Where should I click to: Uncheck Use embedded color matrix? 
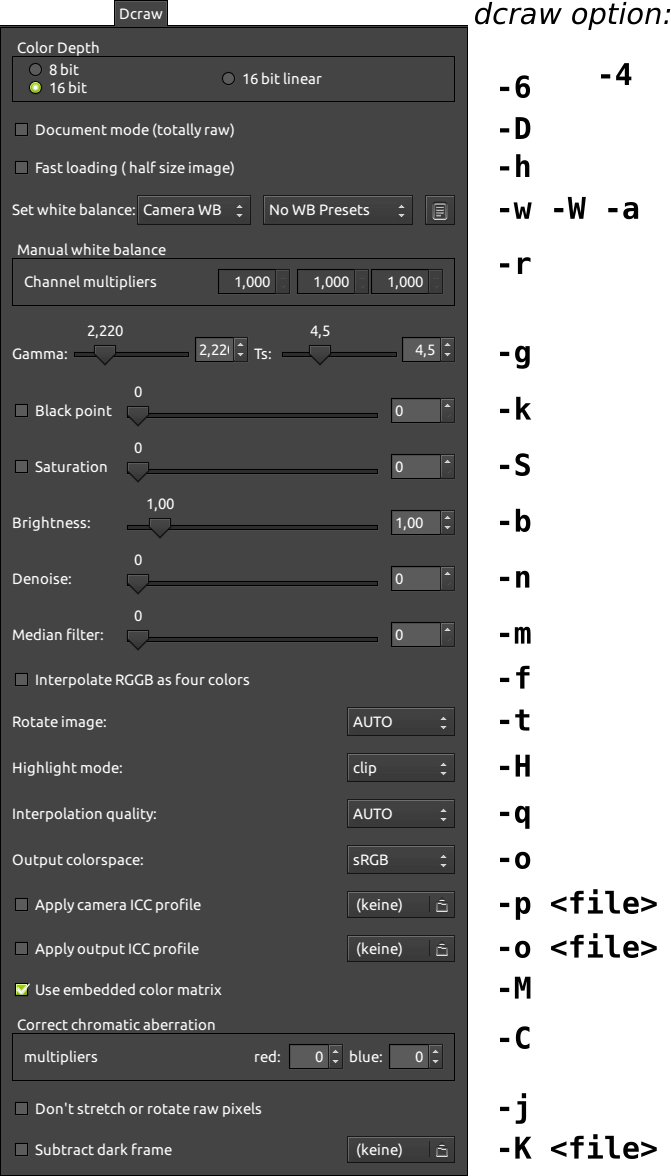[22, 990]
